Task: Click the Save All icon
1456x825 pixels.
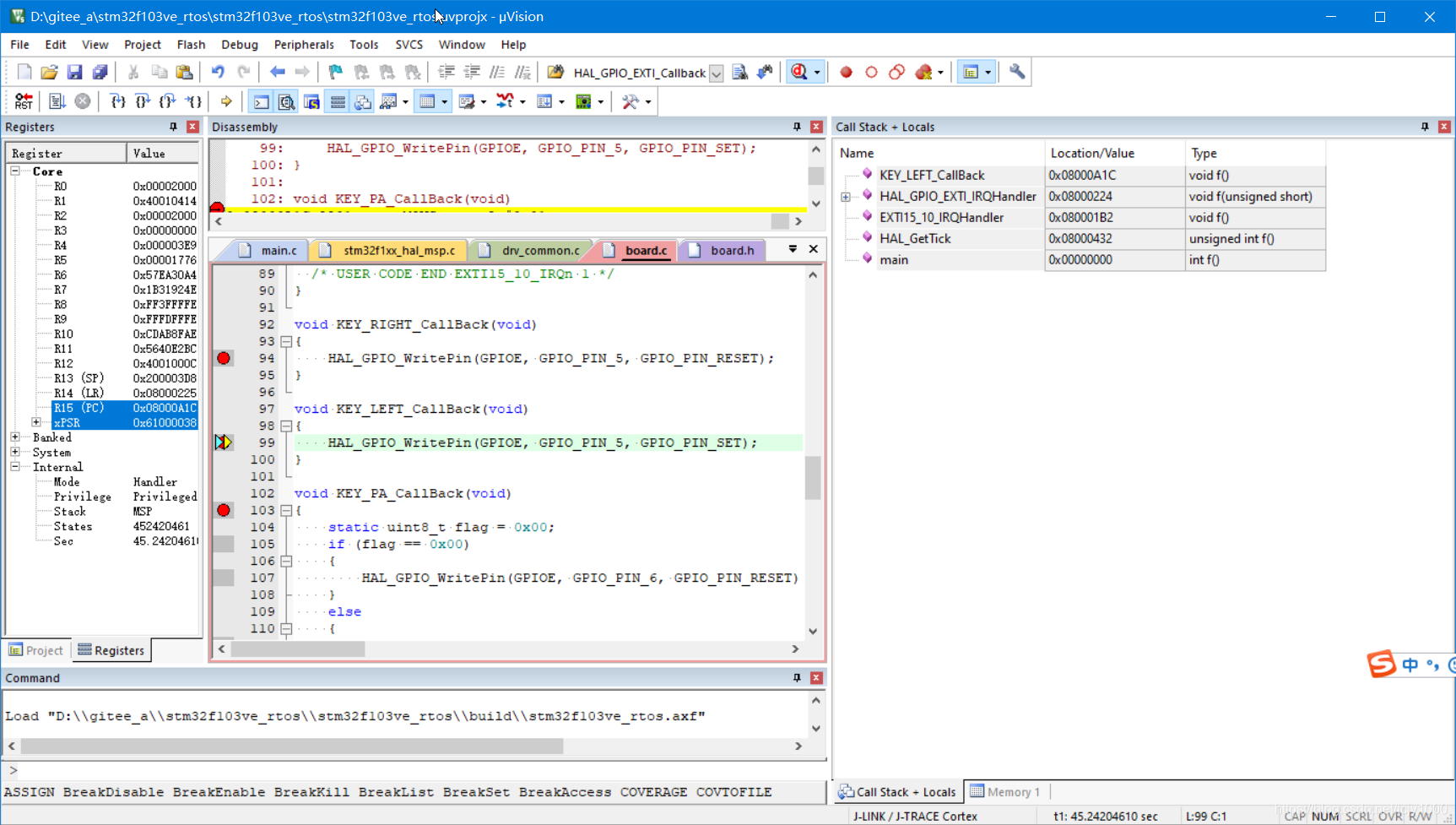Action: coord(100,73)
